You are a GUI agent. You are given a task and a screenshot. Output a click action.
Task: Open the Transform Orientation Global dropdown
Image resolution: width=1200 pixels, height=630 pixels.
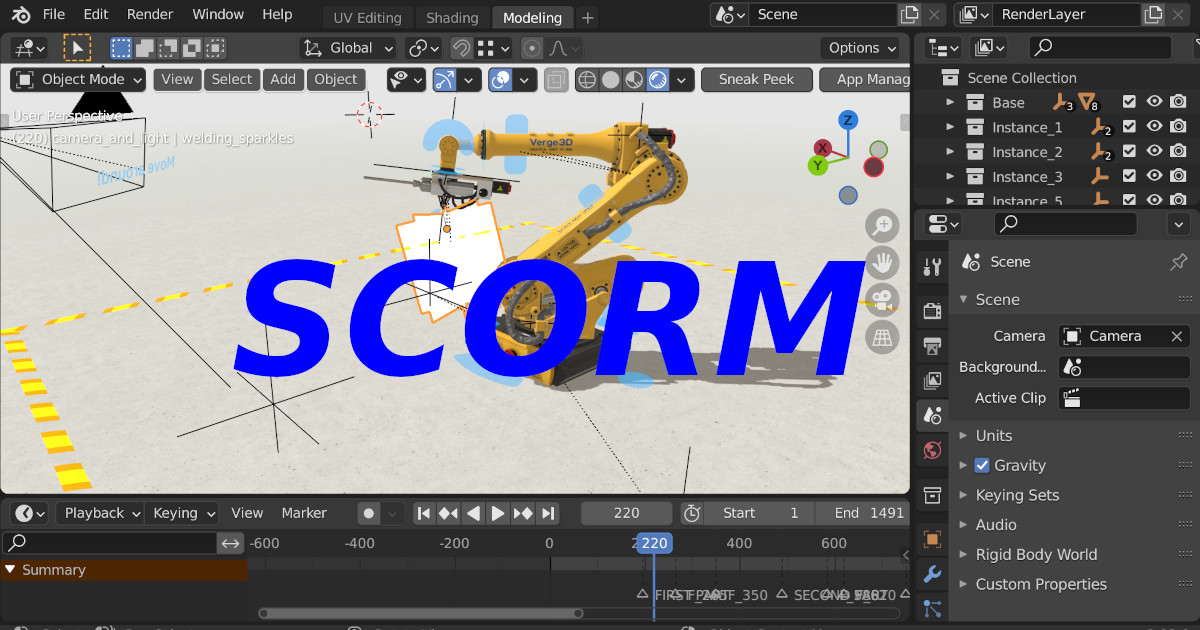(x=347, y=47)
